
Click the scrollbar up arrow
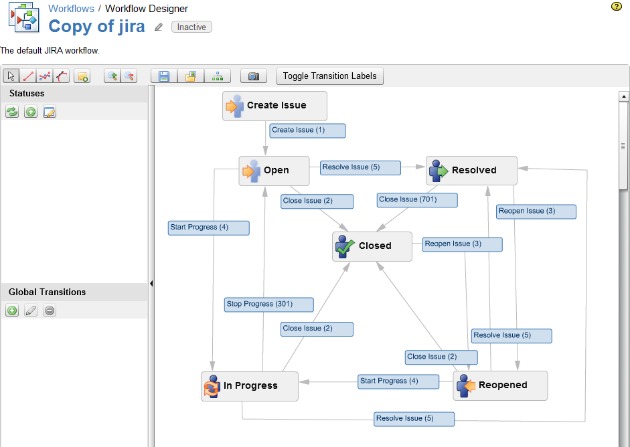(x=624, y=96)
